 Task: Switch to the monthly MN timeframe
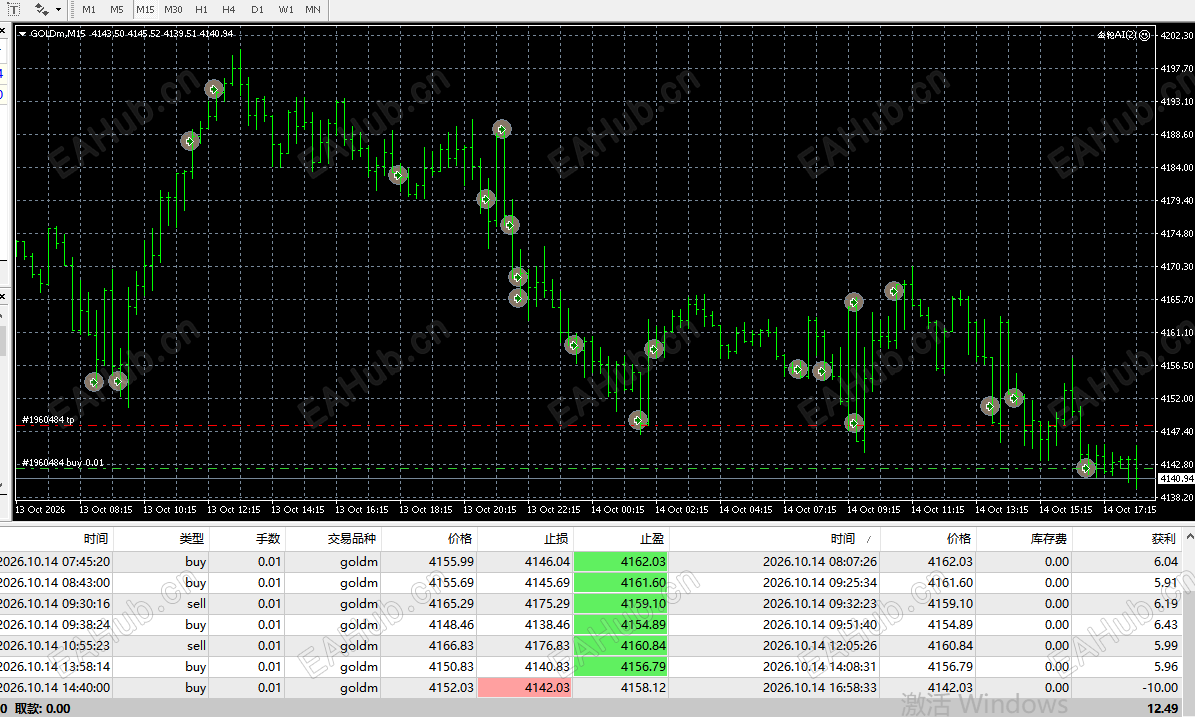[312, 10]
